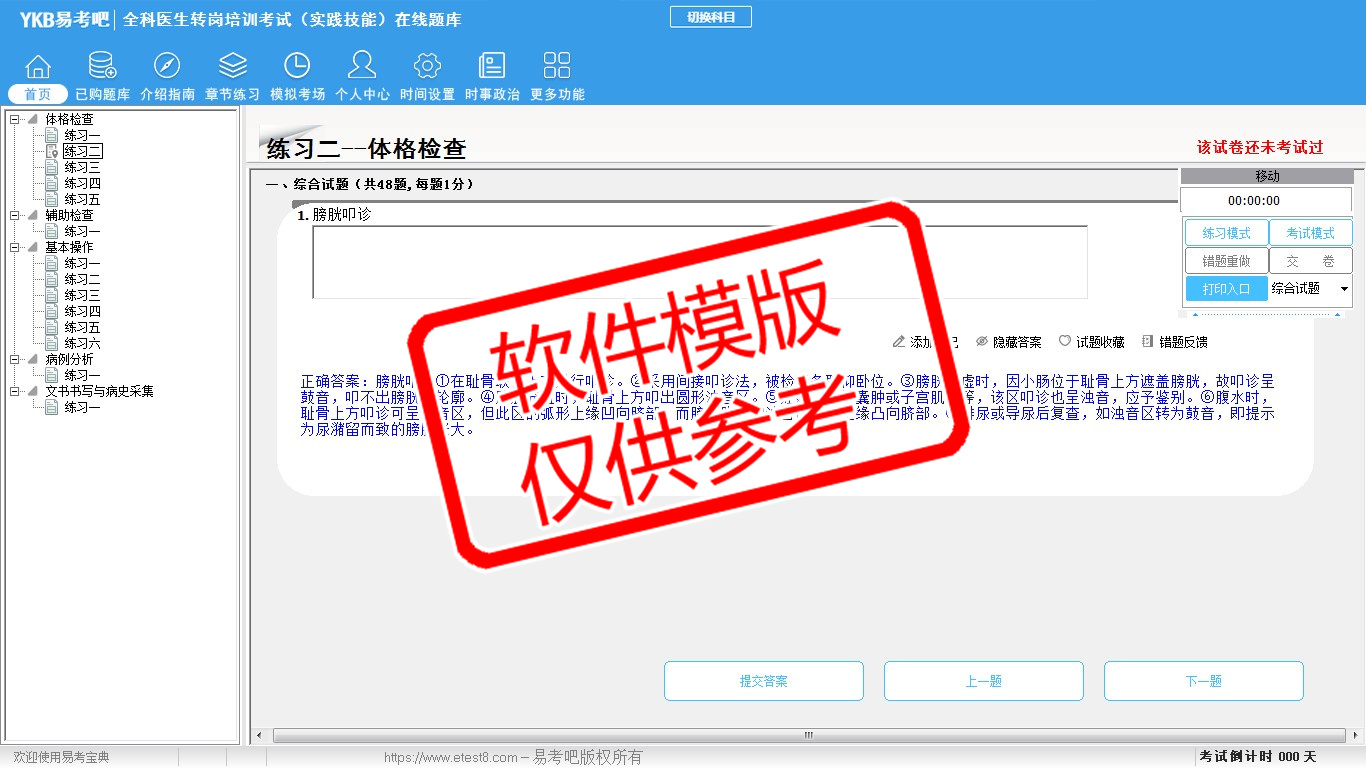The width and height of the screenshot is (1366, 768).
Task: Select 练习三 under 基本操作
Action: (x=82, y=295)
